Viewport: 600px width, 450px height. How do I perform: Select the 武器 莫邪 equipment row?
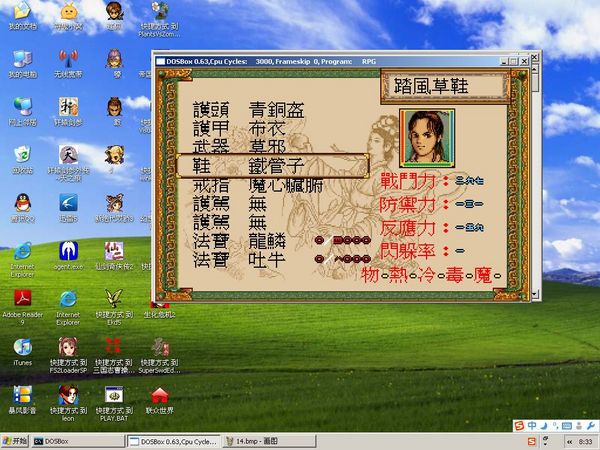(239, 146)
